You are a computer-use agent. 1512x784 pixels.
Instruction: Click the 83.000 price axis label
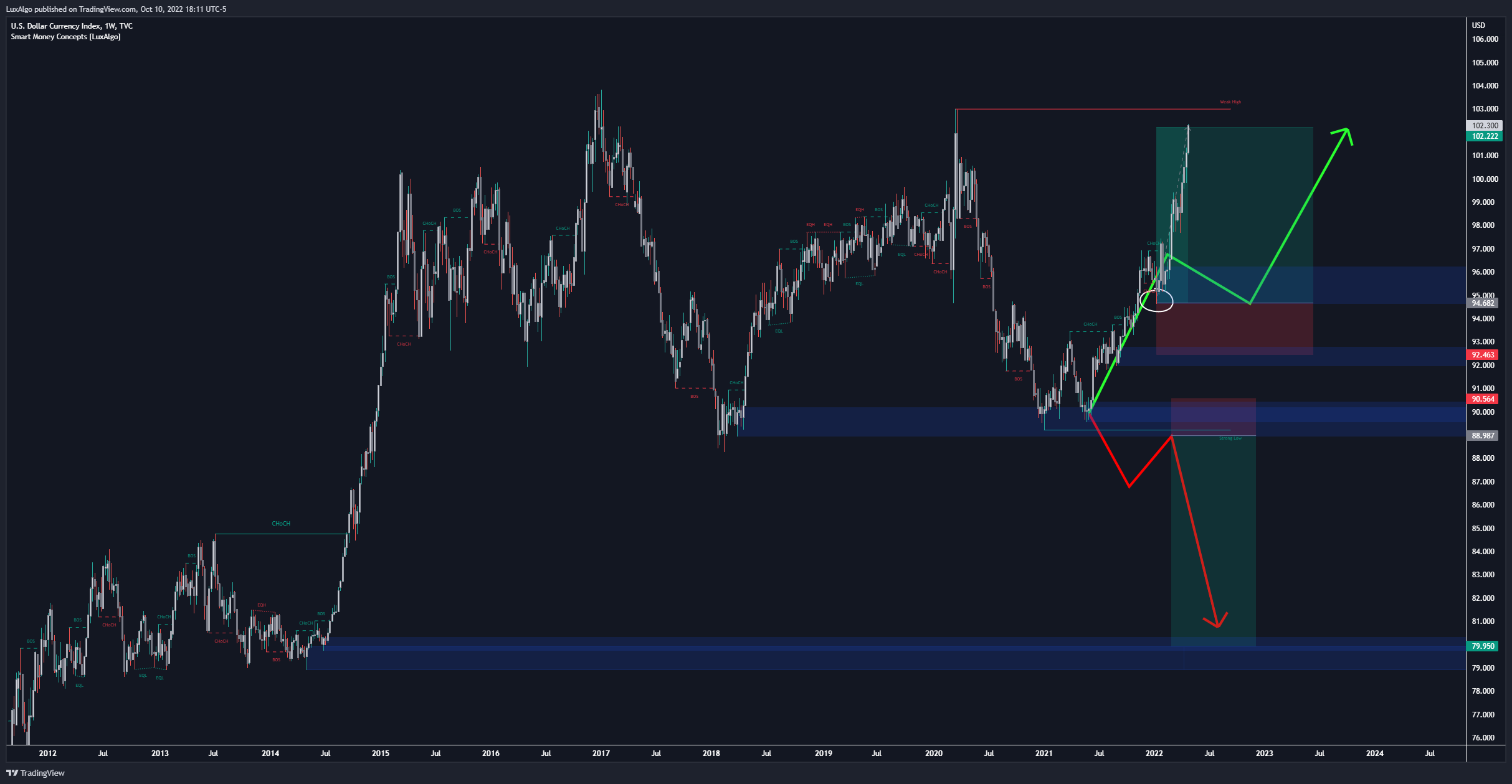[x=1483, y=575]
